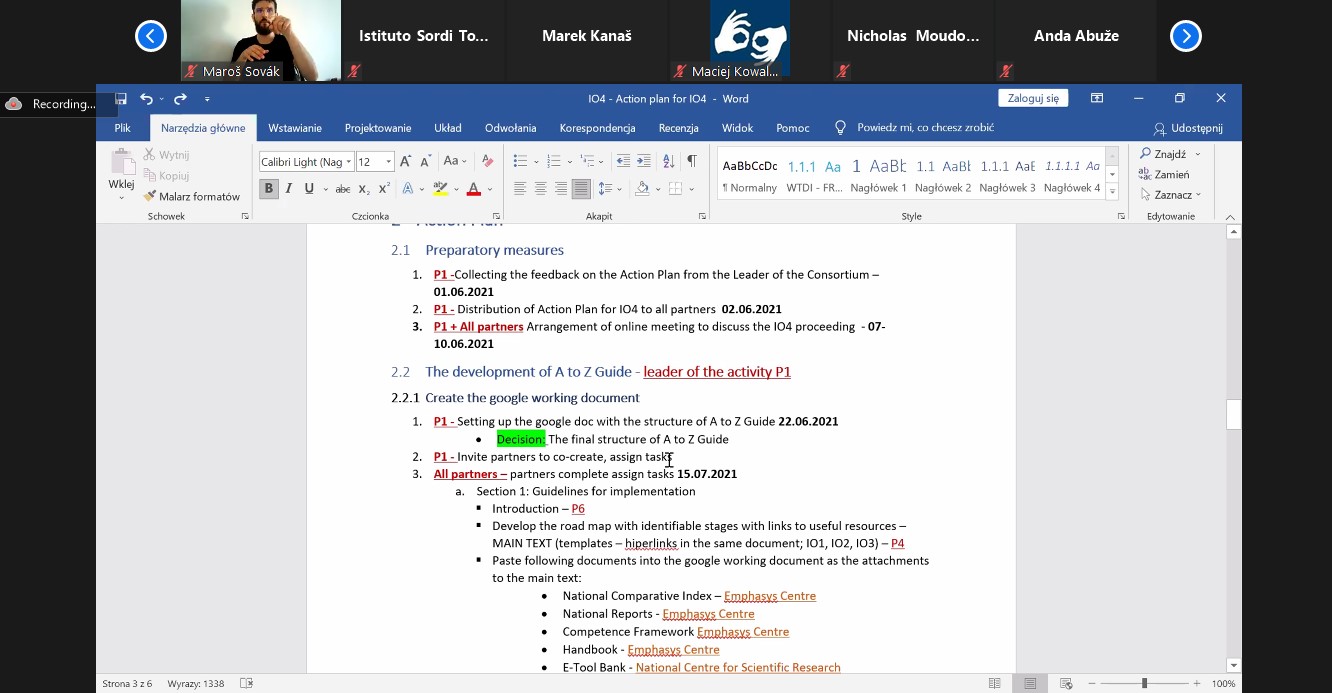Show next participants in Zoom strip
The height and width of the screenshot is (693, 1332).
point(1185,36)
